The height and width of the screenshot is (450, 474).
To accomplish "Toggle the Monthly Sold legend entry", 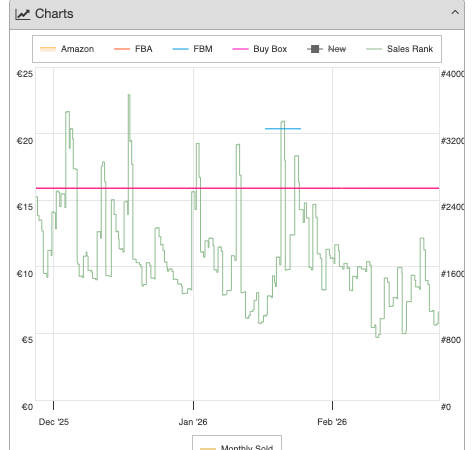I will pos(236,447).
